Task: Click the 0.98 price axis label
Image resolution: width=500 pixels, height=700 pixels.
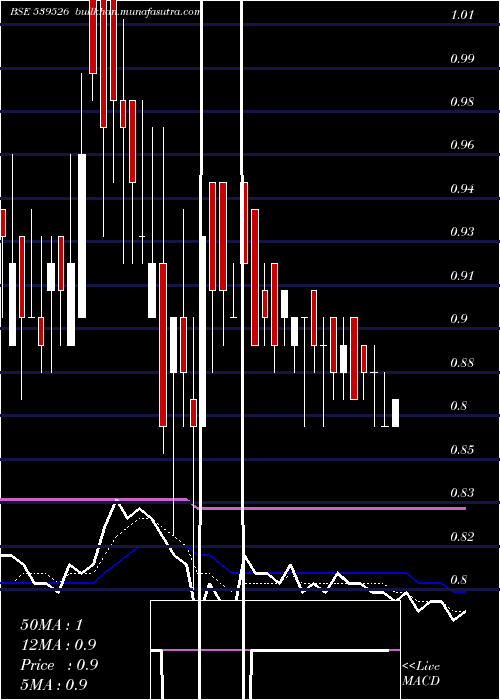Action: 462,102
